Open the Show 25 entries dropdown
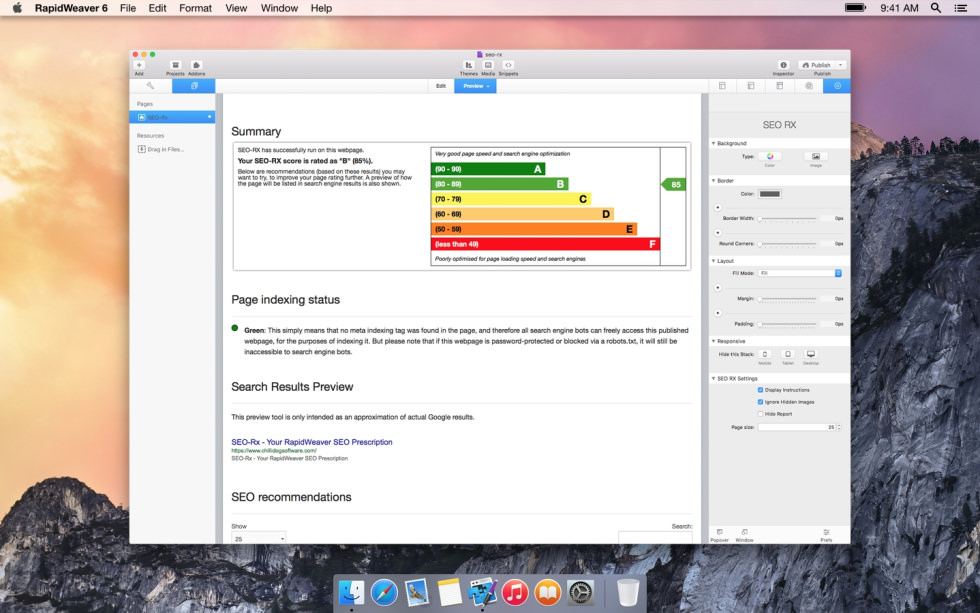 (x=259, y=538)
